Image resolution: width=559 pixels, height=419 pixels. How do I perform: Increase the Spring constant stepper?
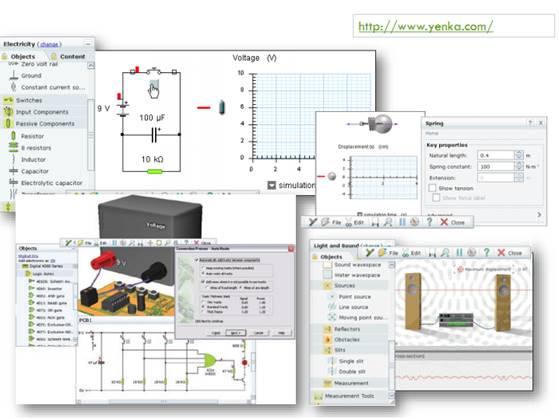tap(519, 164)
